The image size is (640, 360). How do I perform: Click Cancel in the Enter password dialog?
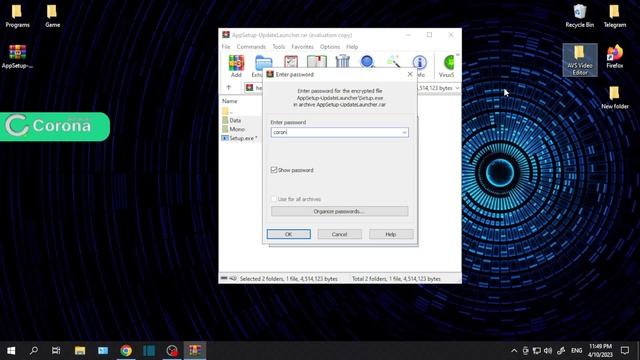pyautogui.click(x=340, y=234)
